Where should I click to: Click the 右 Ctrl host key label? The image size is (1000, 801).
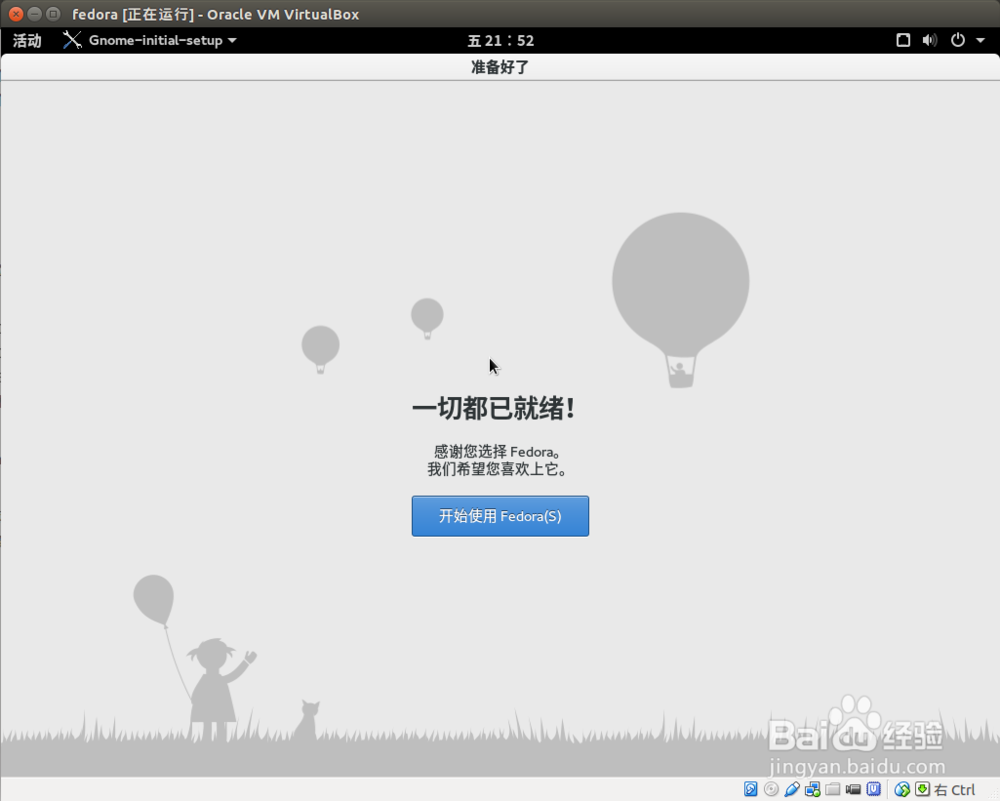pyautogui.click(x=955, y=790)
